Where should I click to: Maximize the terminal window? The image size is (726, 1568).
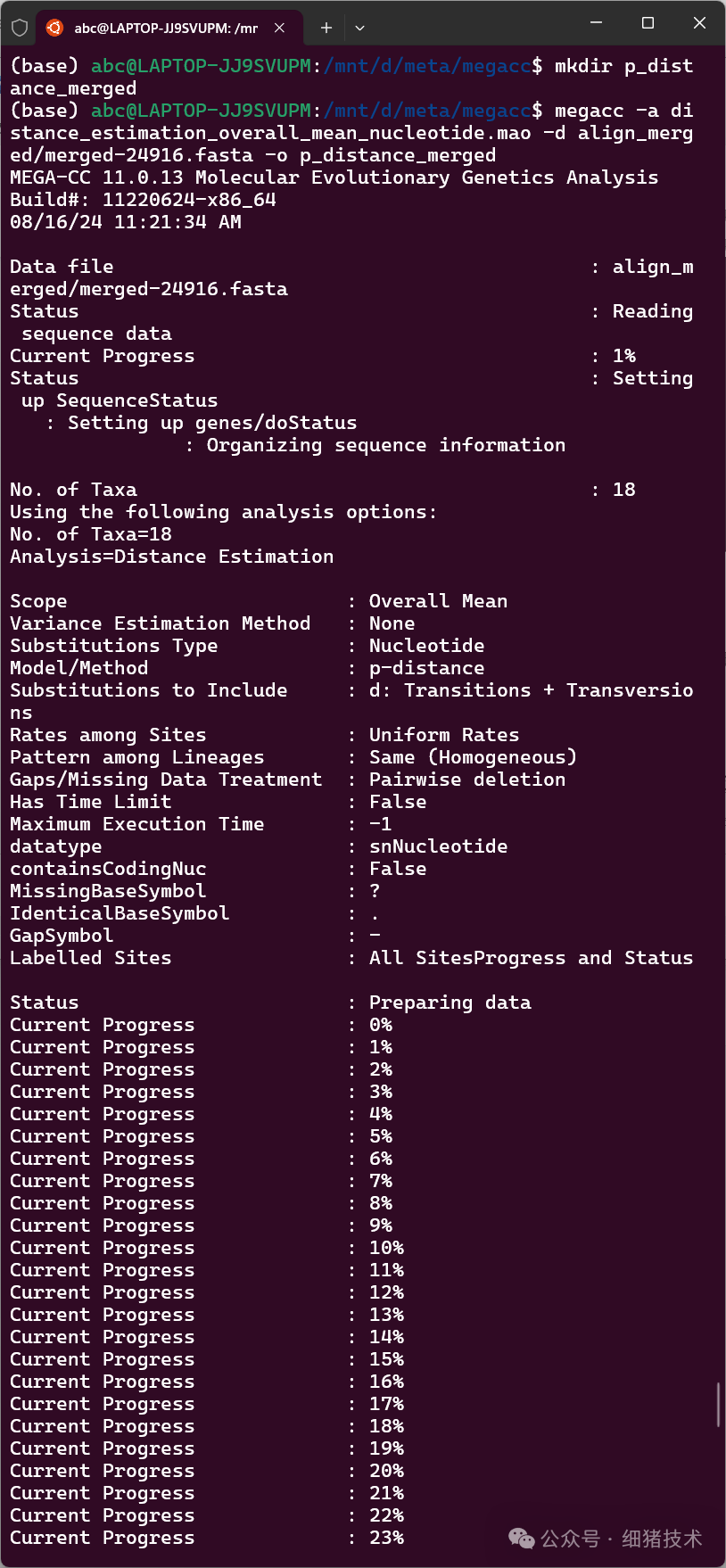(648, 23)
